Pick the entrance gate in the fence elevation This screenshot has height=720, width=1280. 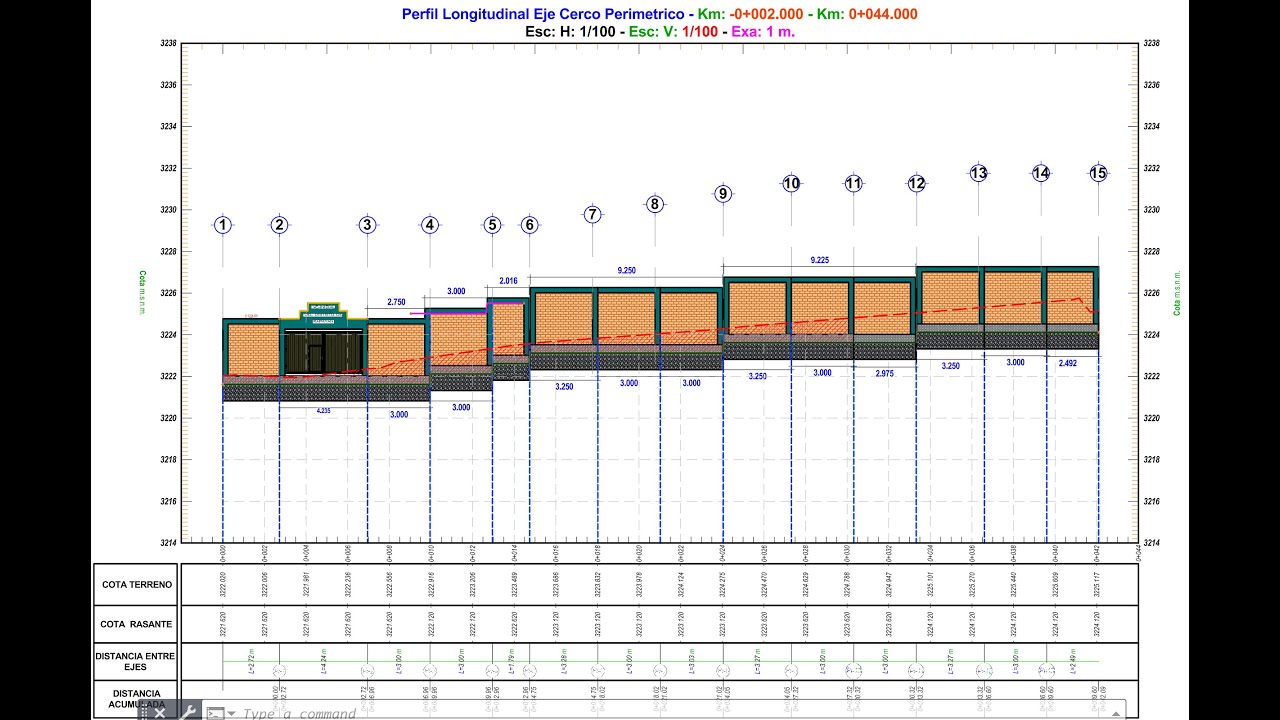323,352
